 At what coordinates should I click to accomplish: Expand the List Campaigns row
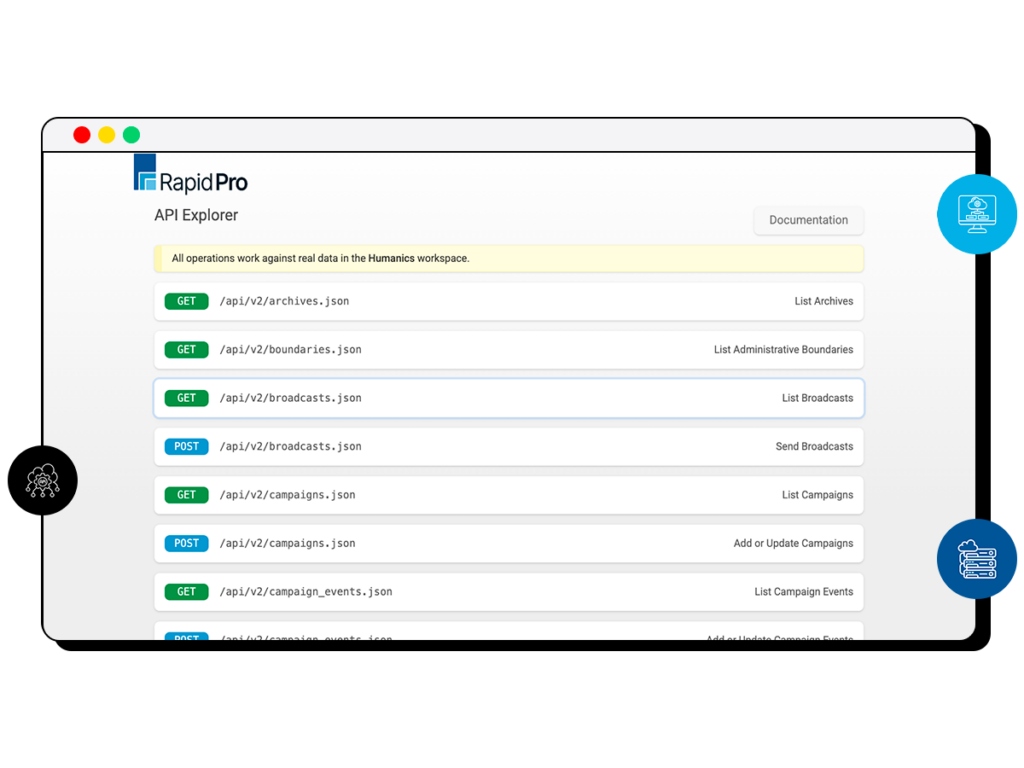tap(509, 494)
